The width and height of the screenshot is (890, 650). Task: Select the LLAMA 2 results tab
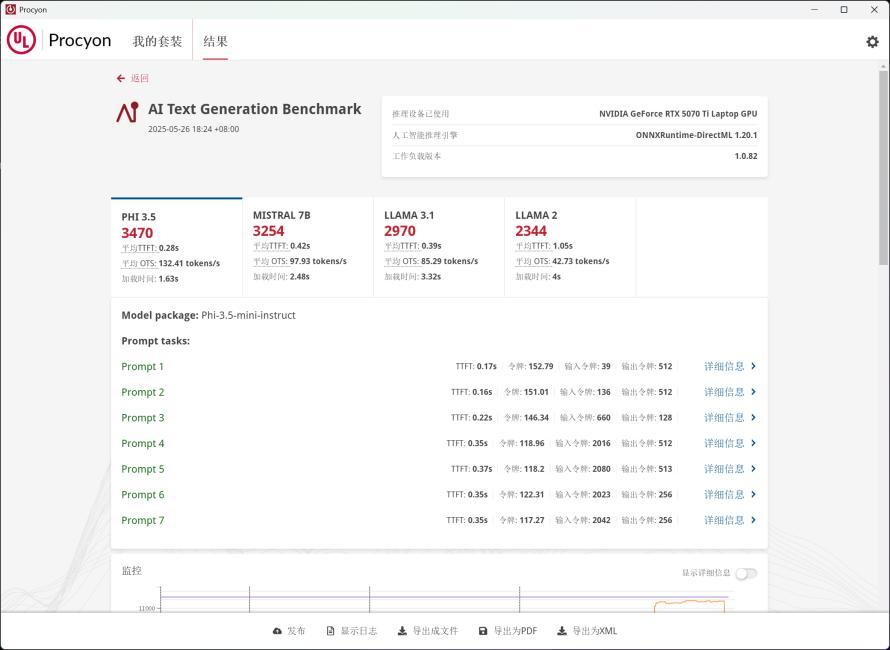click(570, 247)
